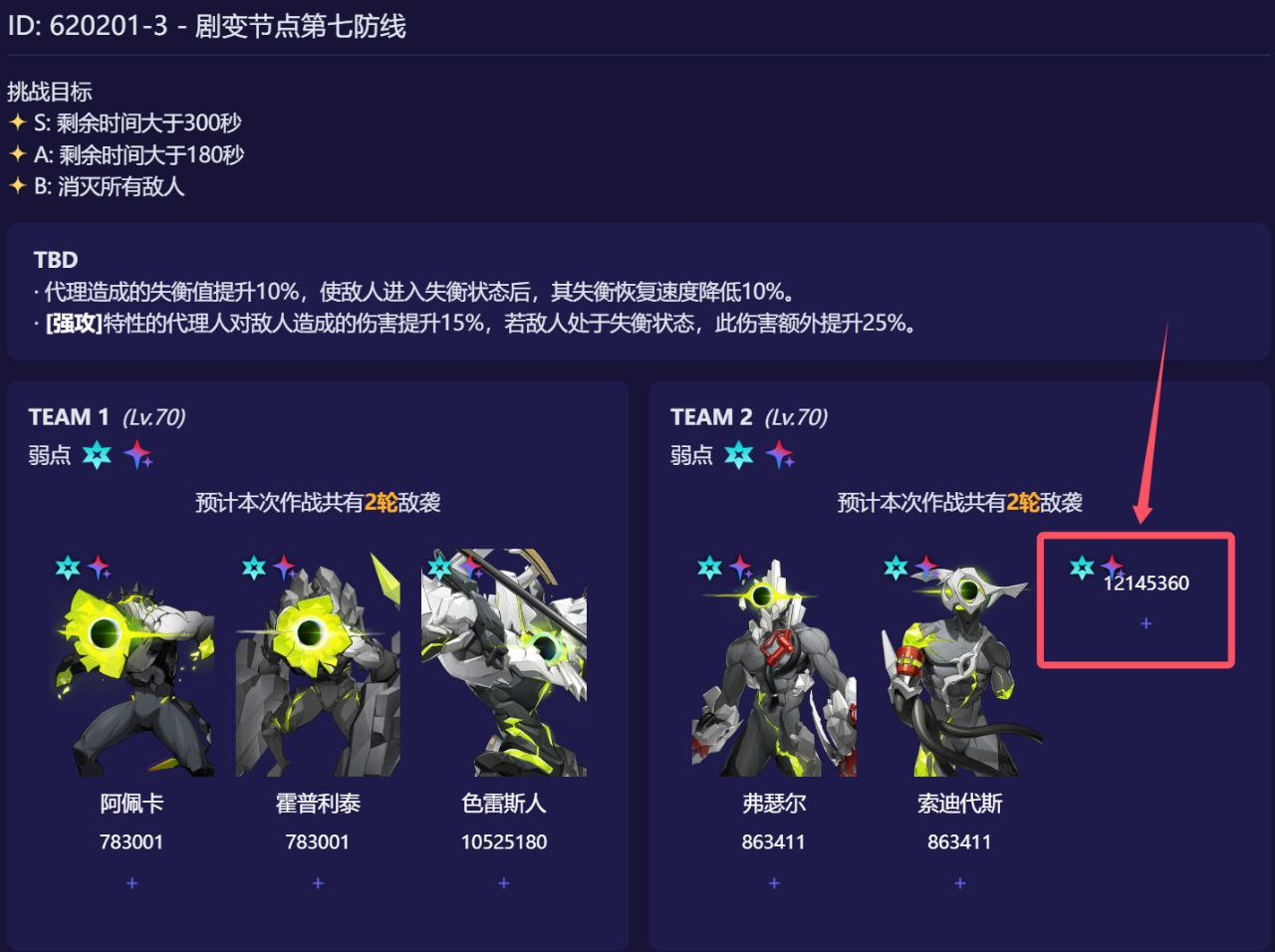The width and height of the screenshot is (1275, 952).
Task: Open the 色雷斯人 enemy portrait
Action: point(504,662)
